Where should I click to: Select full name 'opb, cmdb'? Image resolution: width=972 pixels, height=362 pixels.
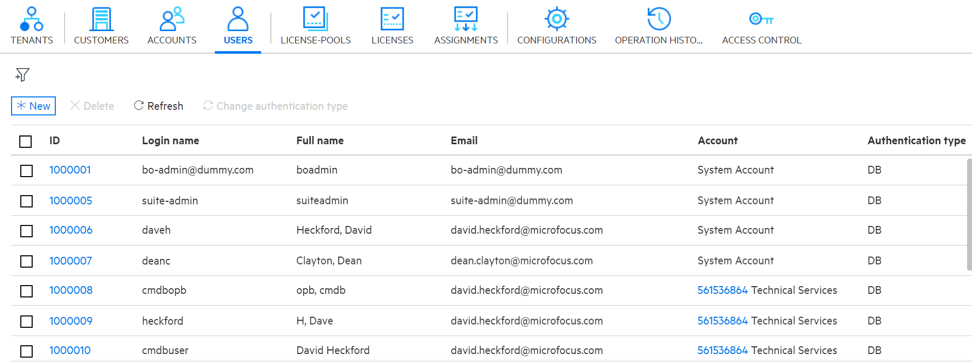320,290
